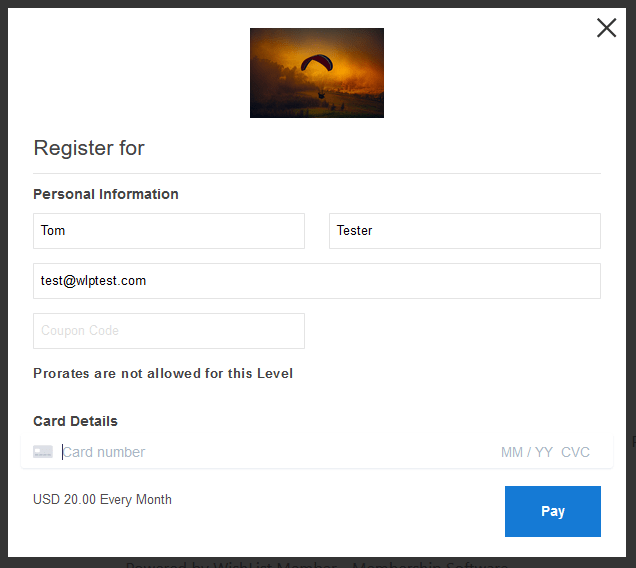Viewport: 636px width, 568px height.
Task: Open the WishList Member link behind popup
Action: (x=275, y=564)
